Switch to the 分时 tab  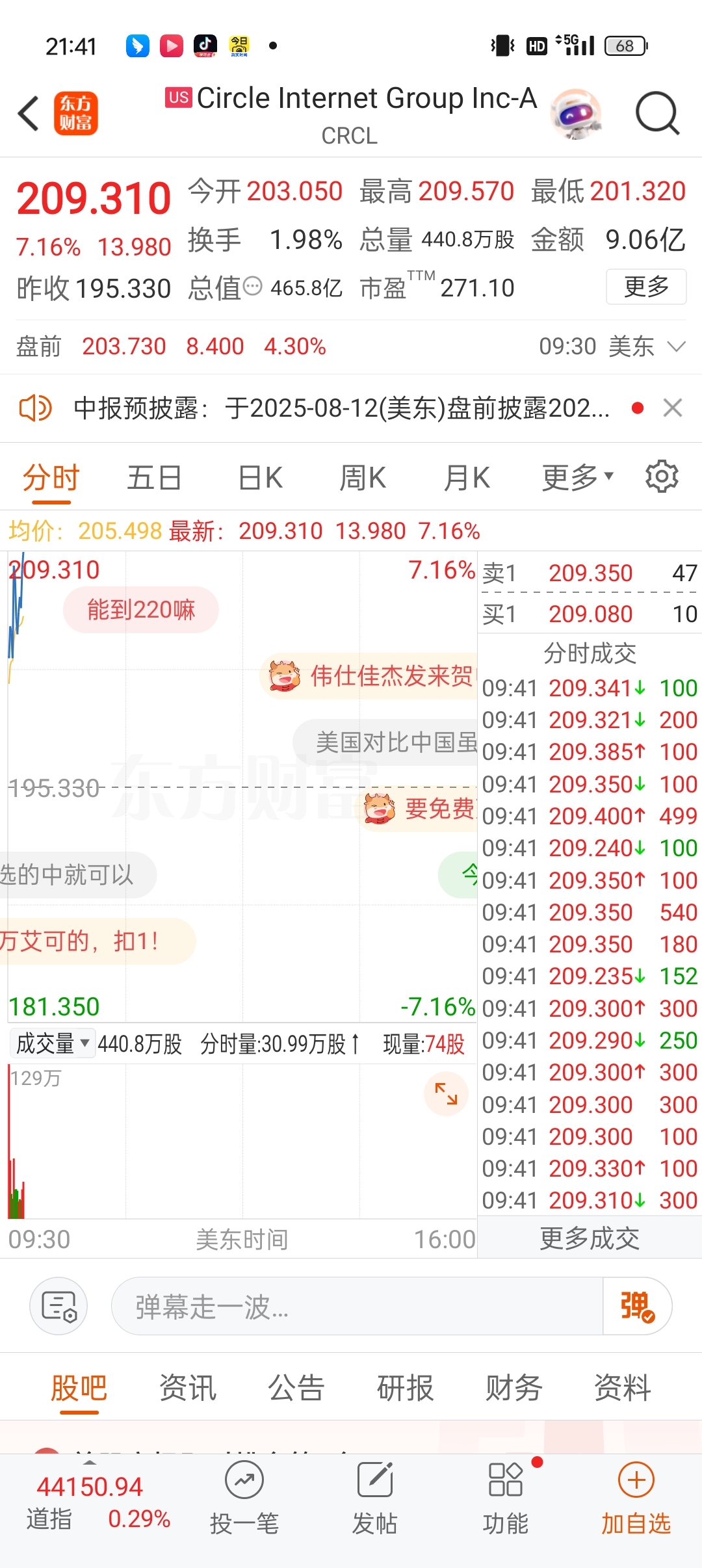(x=51, y=478)
